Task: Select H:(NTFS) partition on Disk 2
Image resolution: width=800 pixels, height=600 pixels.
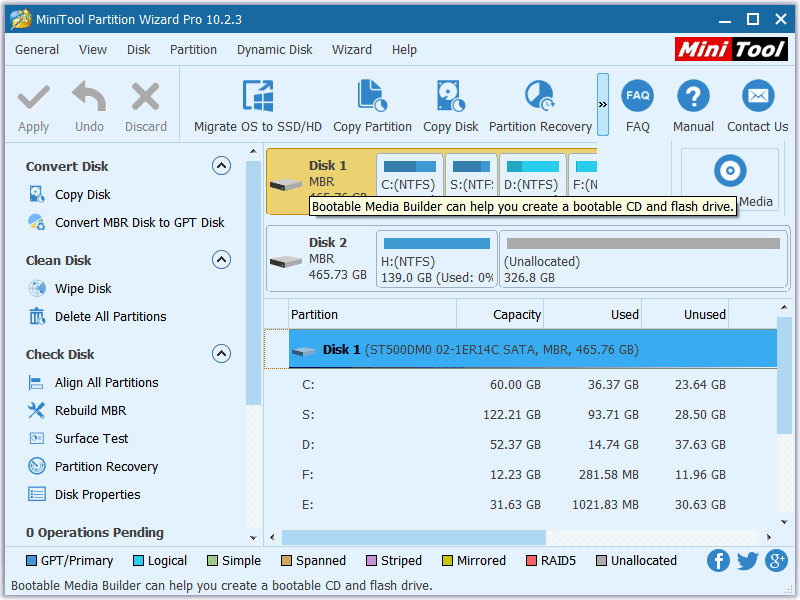Action: pyautogui.click(x=437, y=259)
